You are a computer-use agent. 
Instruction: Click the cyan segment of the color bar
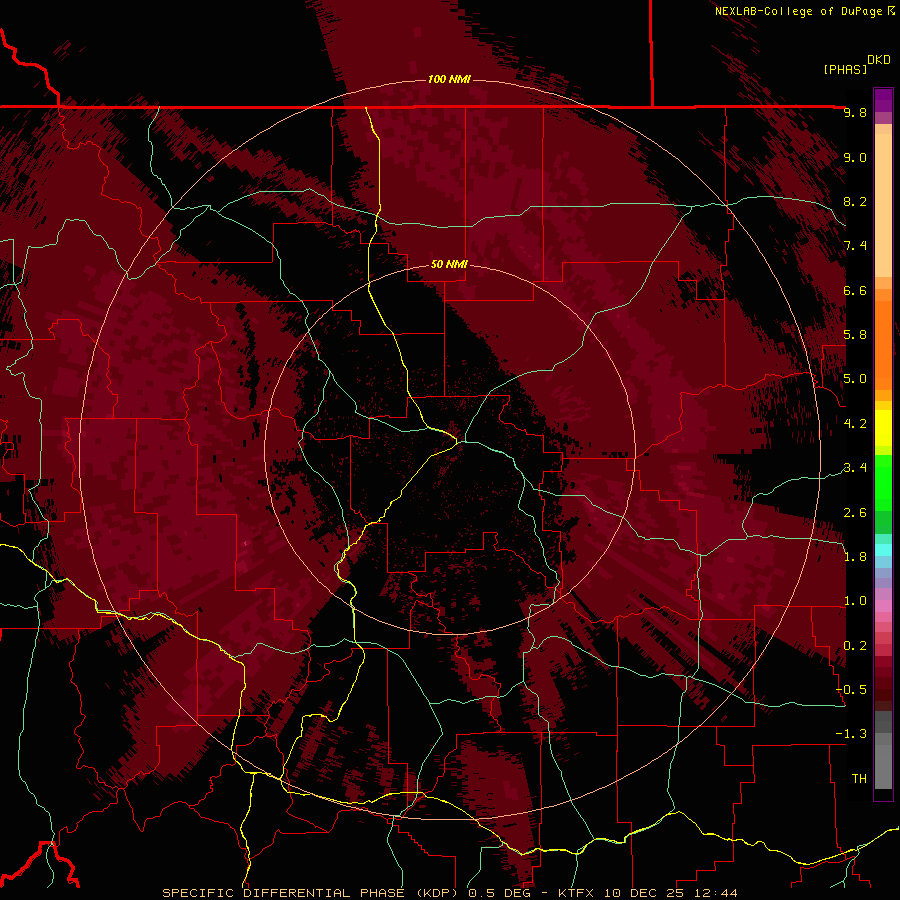883,550
